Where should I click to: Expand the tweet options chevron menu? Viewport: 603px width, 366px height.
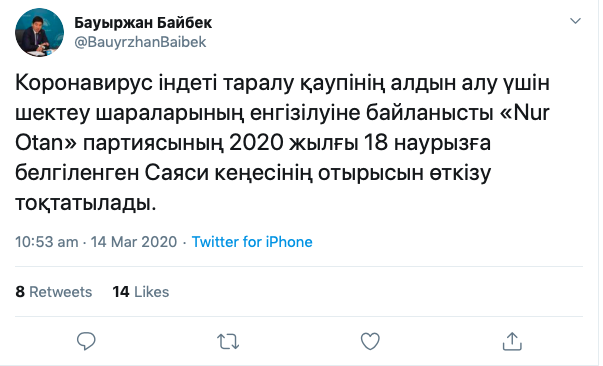pyautogui.click(x=575, y=21)
